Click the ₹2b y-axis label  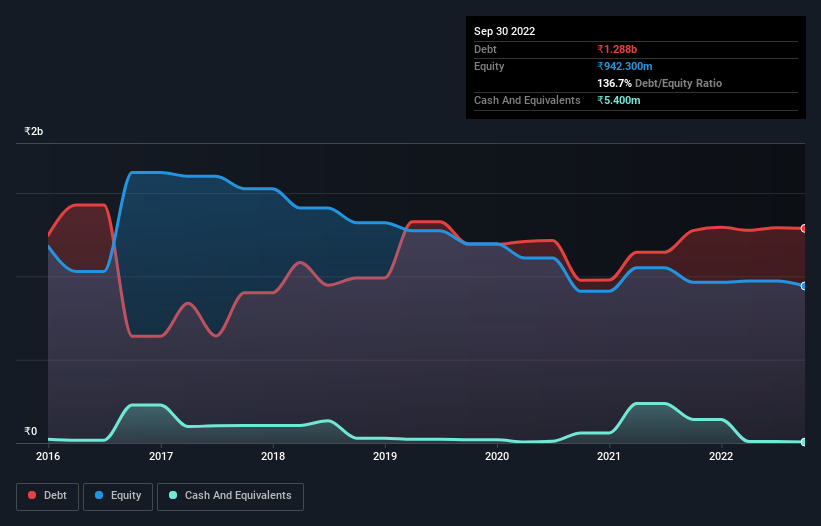click(34, 131)
